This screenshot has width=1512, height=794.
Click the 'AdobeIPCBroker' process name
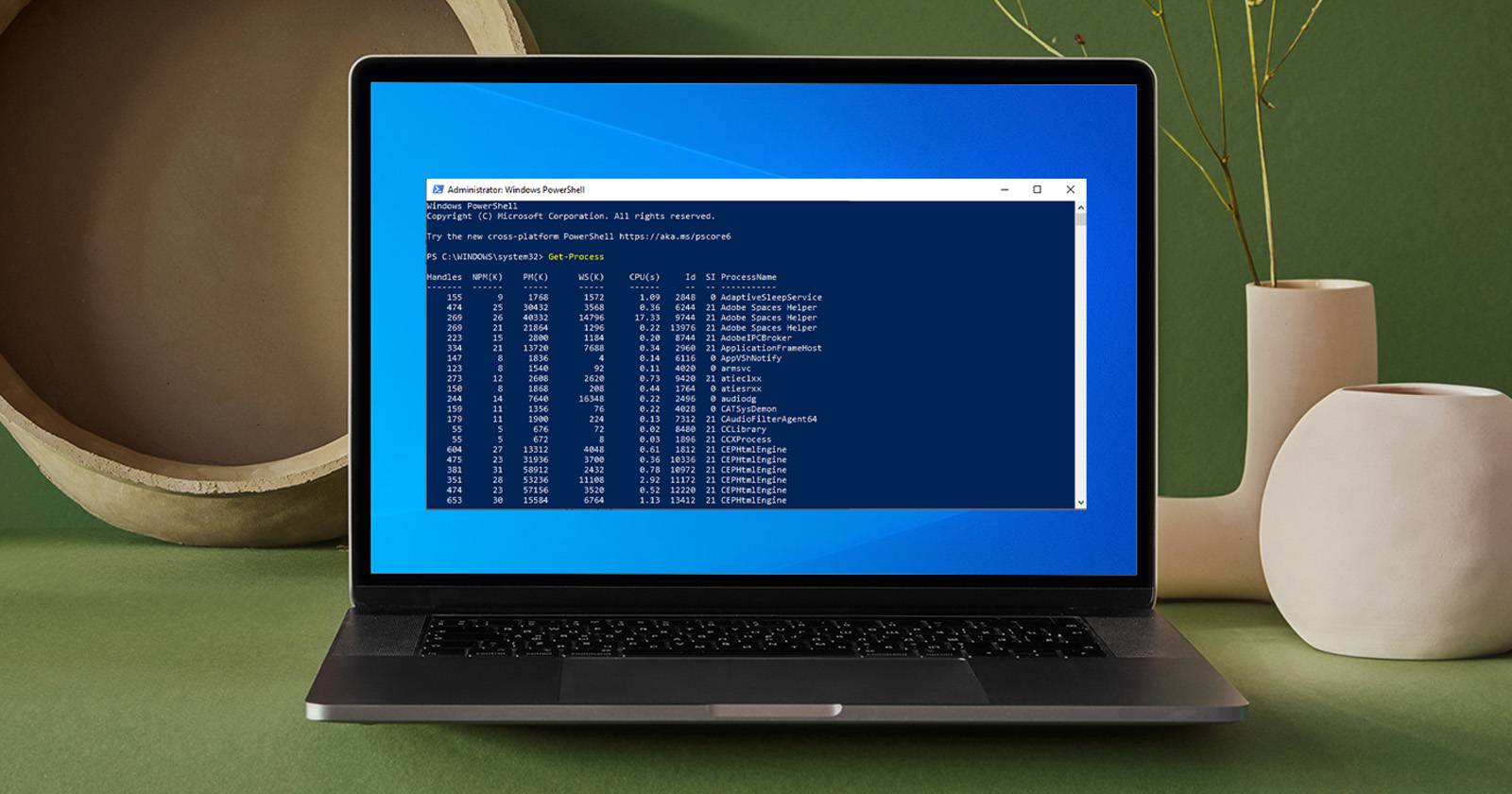tap(756, 338)
